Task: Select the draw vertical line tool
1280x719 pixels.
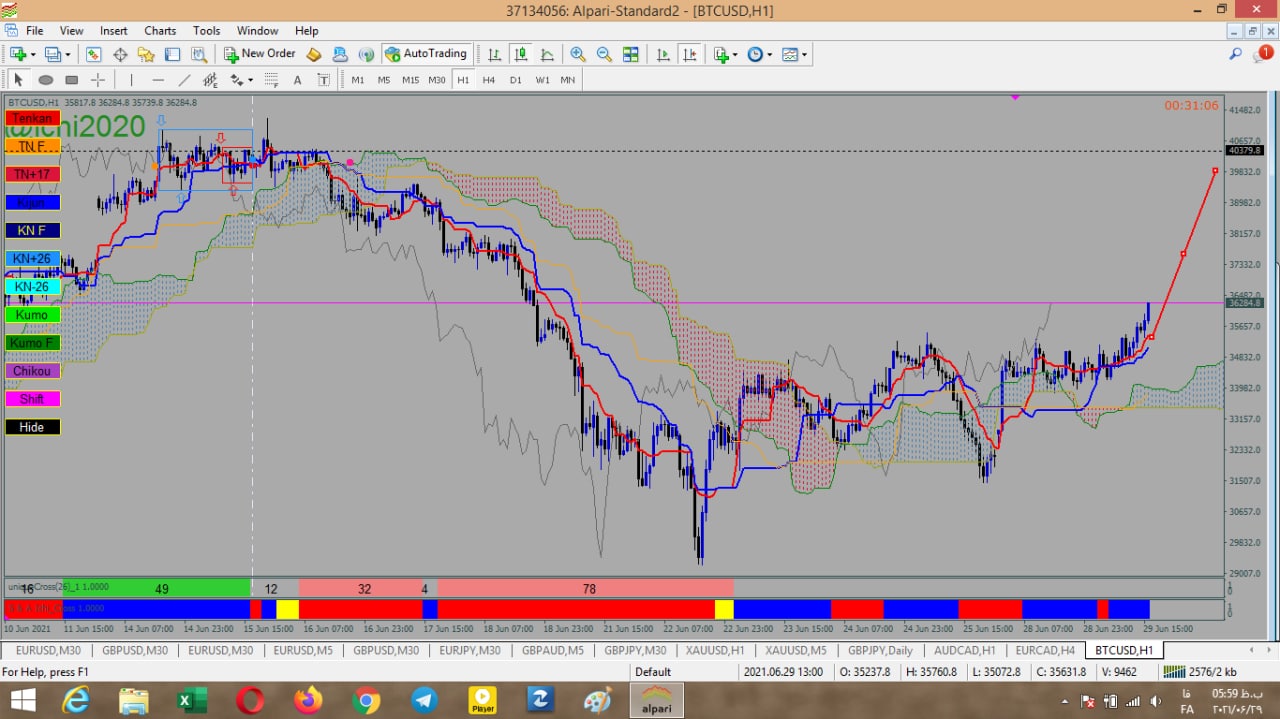Action: [x=131, y=80]
